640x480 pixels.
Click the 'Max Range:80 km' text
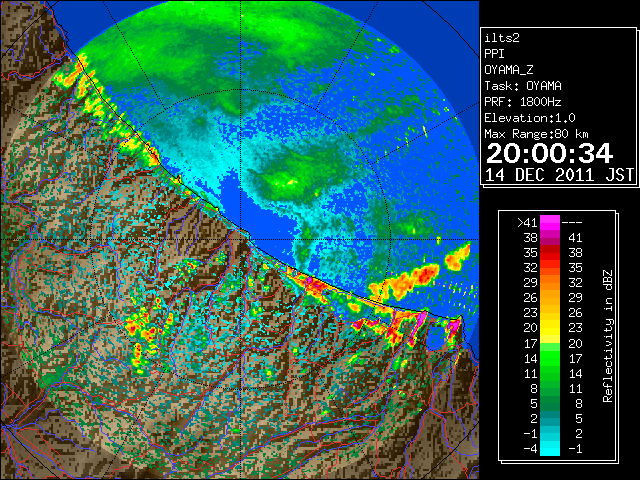click(x=536, y=134)
